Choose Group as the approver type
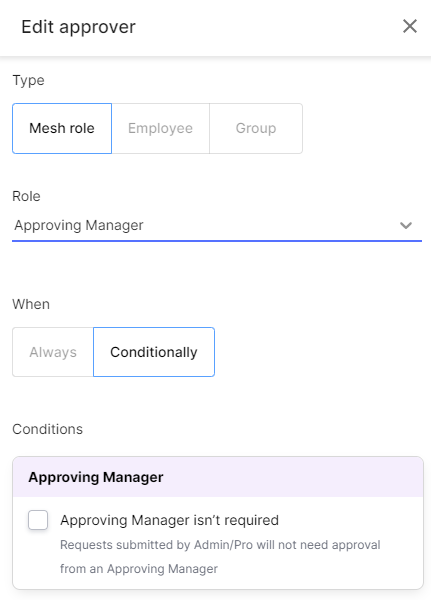The image size is (431, 600). [256, 128]
